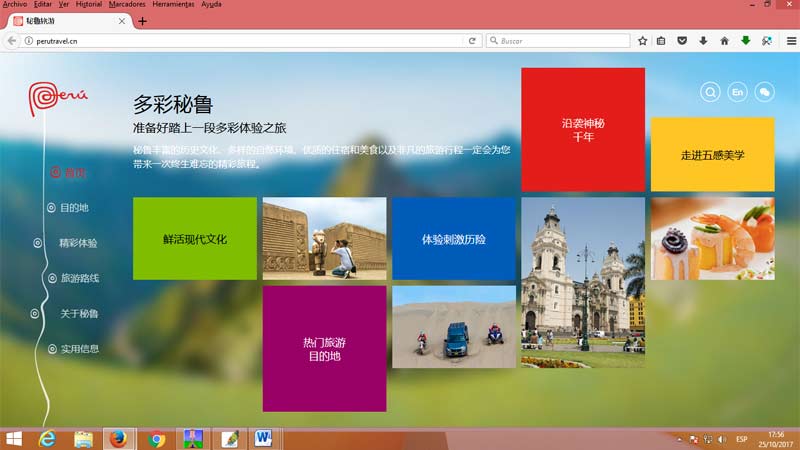Open the Historial menu
Viewport: 800px width, 450px height.
89,4
